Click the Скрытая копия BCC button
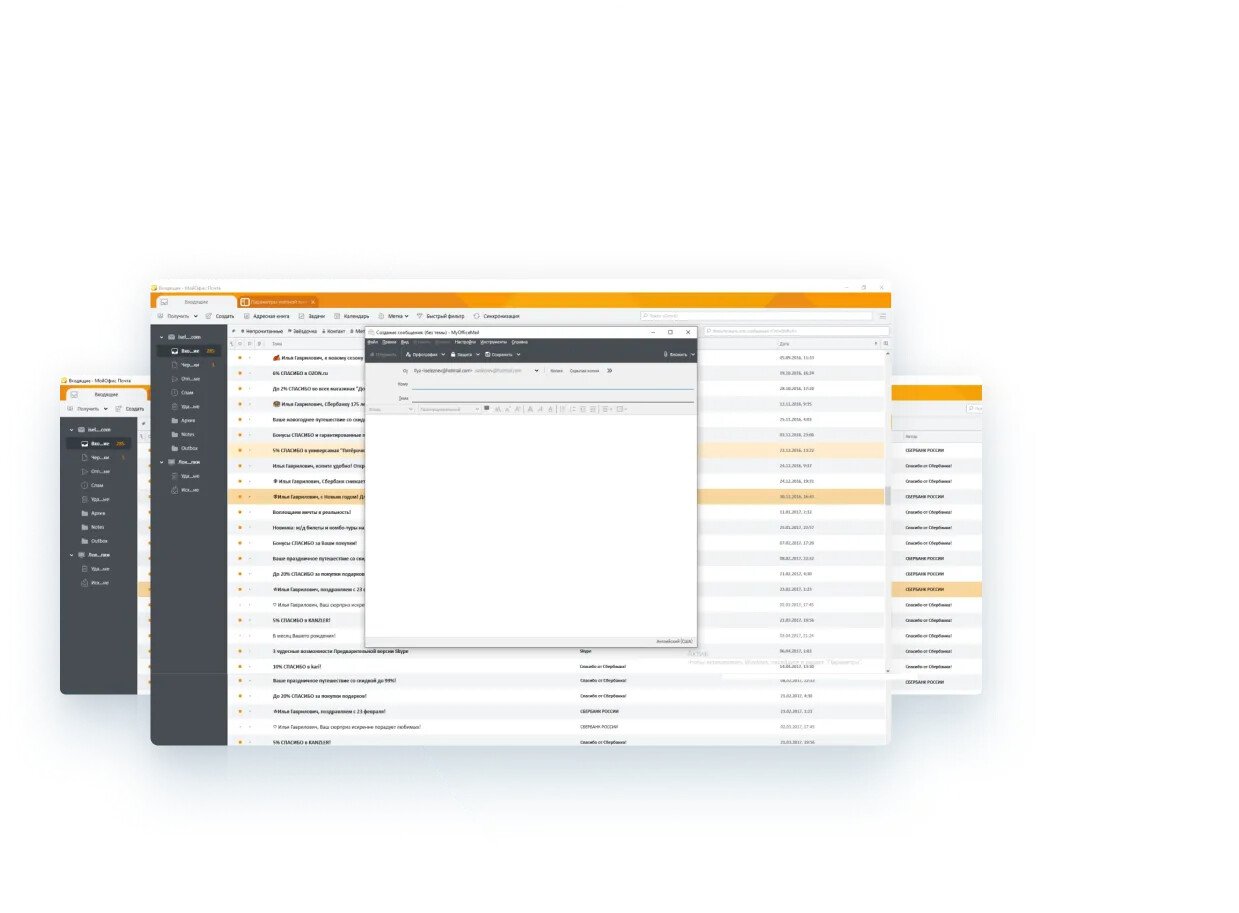The width and height of the screenshot is (1239, 913). point(584,370)
